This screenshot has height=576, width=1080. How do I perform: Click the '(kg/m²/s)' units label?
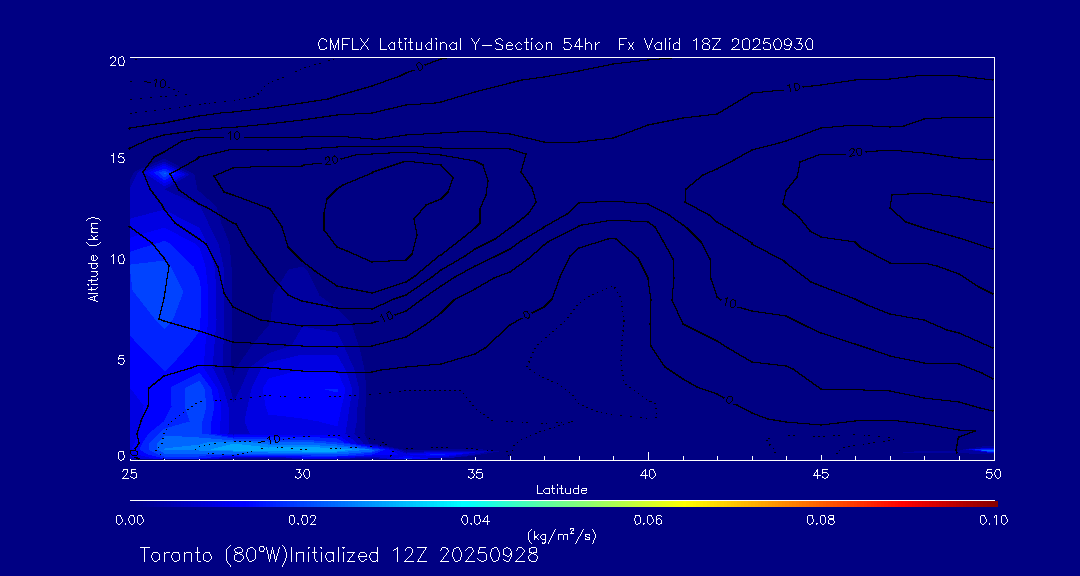tap(561, 536)
